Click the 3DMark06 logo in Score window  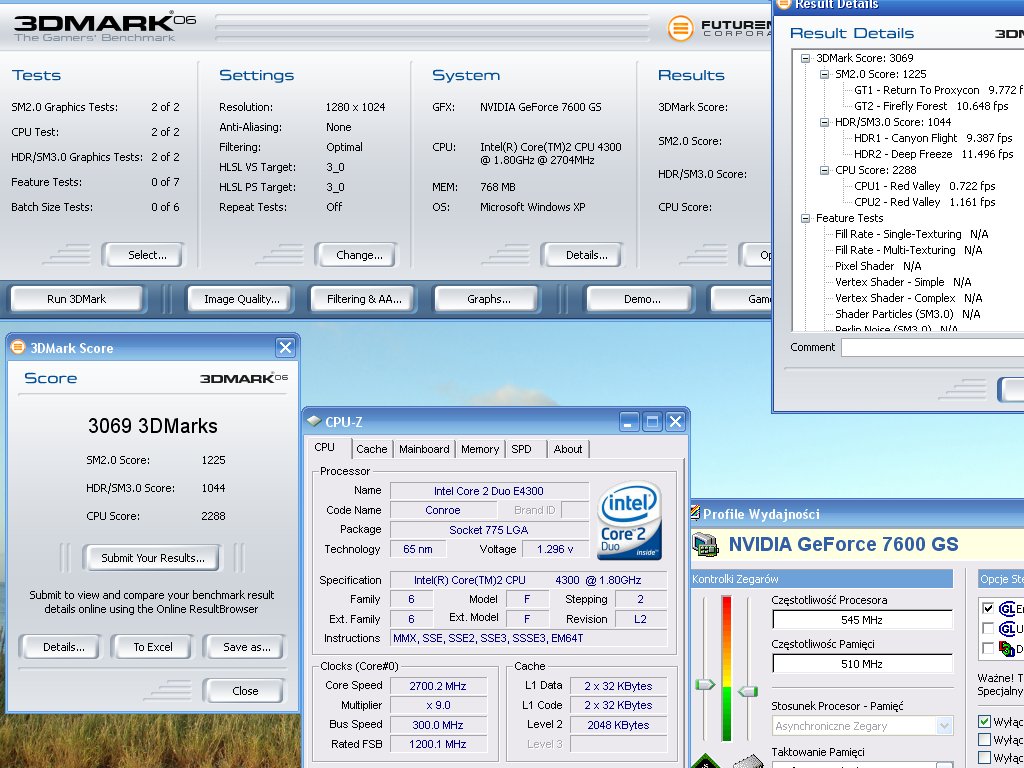point(244,378)
